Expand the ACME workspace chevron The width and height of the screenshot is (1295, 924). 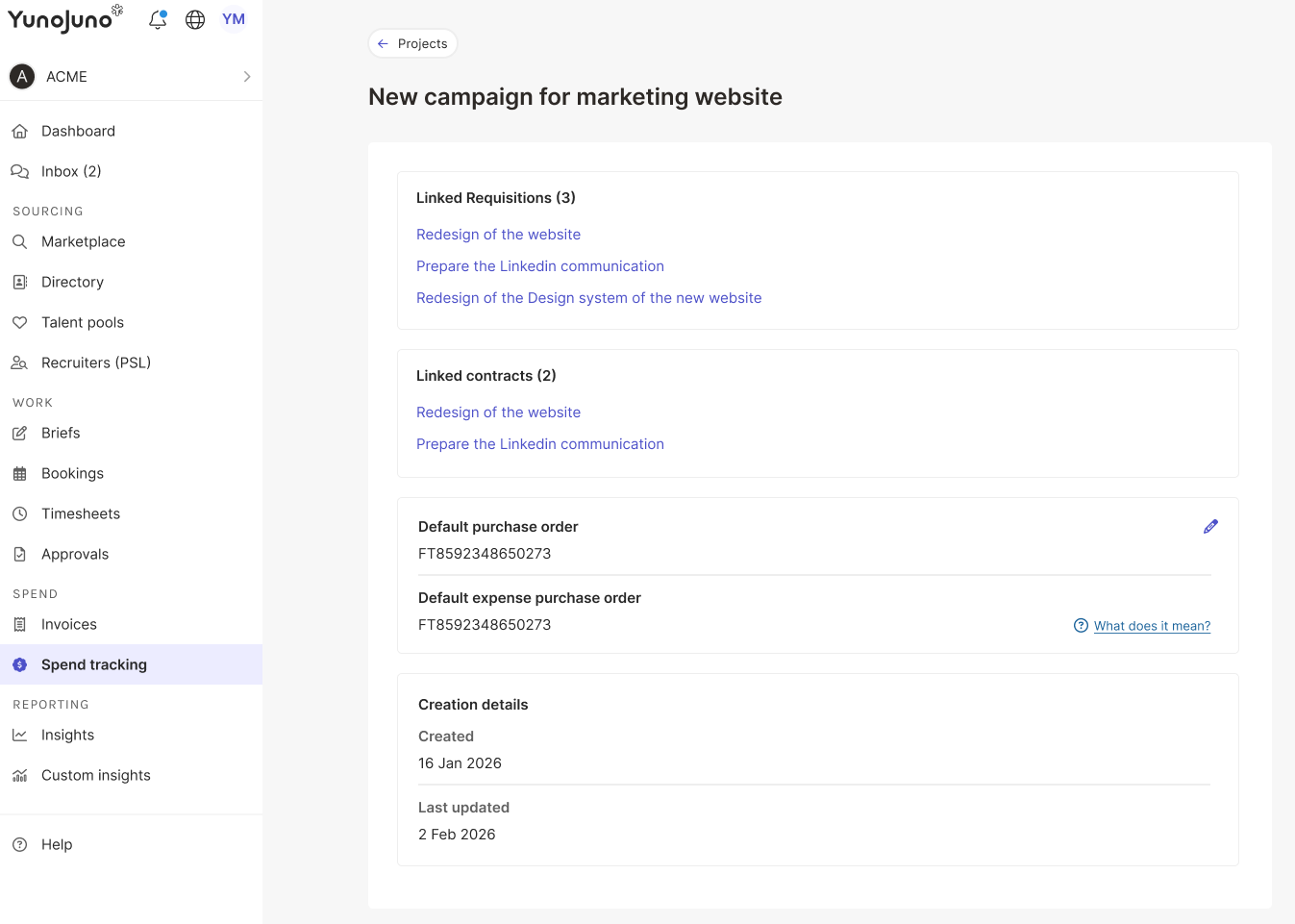[247, 77]
